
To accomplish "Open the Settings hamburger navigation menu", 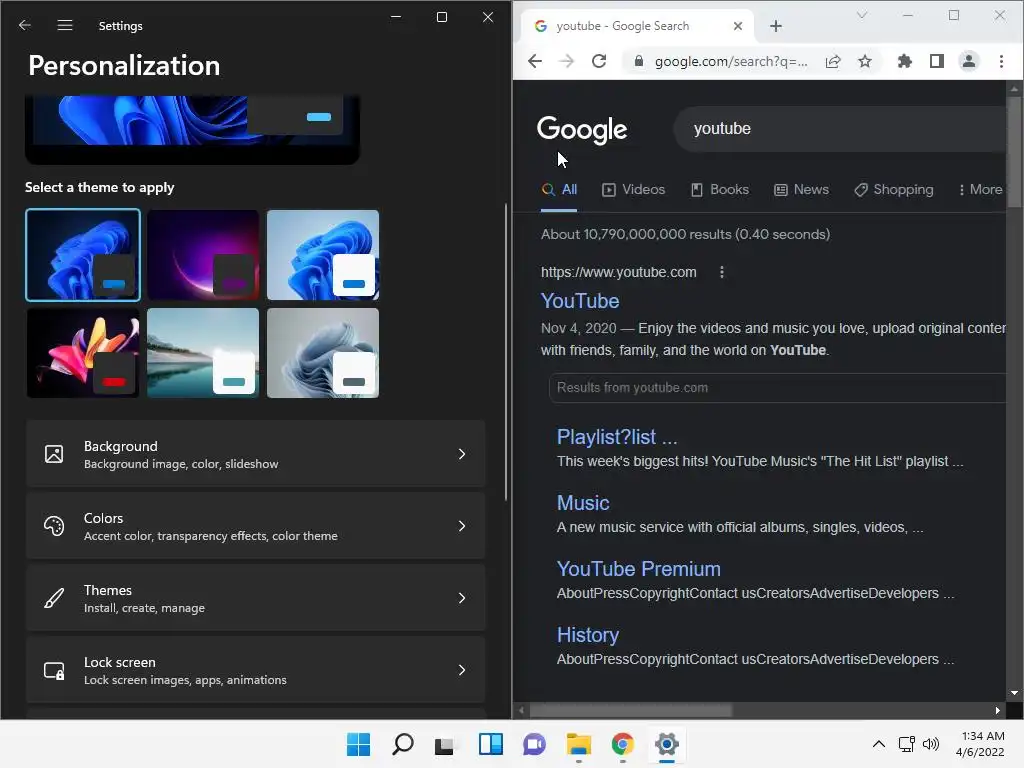I will [x=65, y=25].
